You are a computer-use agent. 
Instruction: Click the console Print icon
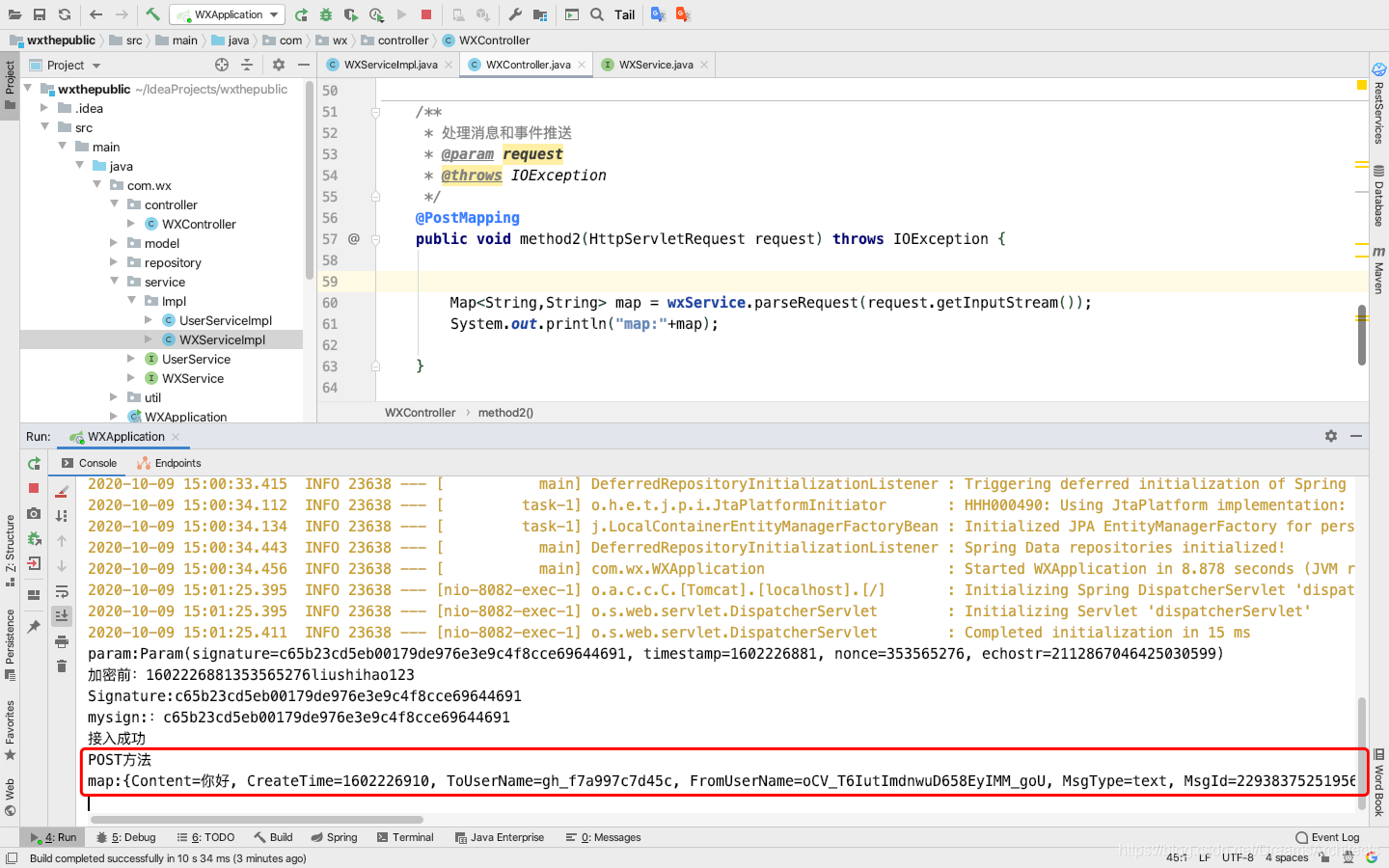62,641
